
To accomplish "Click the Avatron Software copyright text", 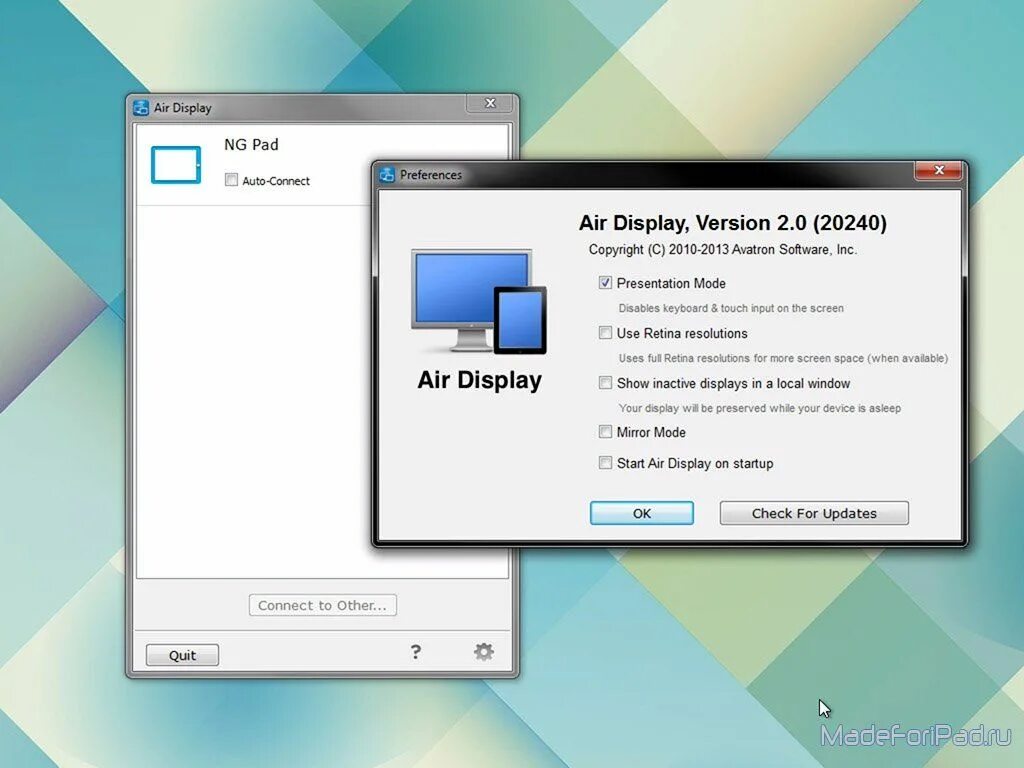I will [723, 249].
